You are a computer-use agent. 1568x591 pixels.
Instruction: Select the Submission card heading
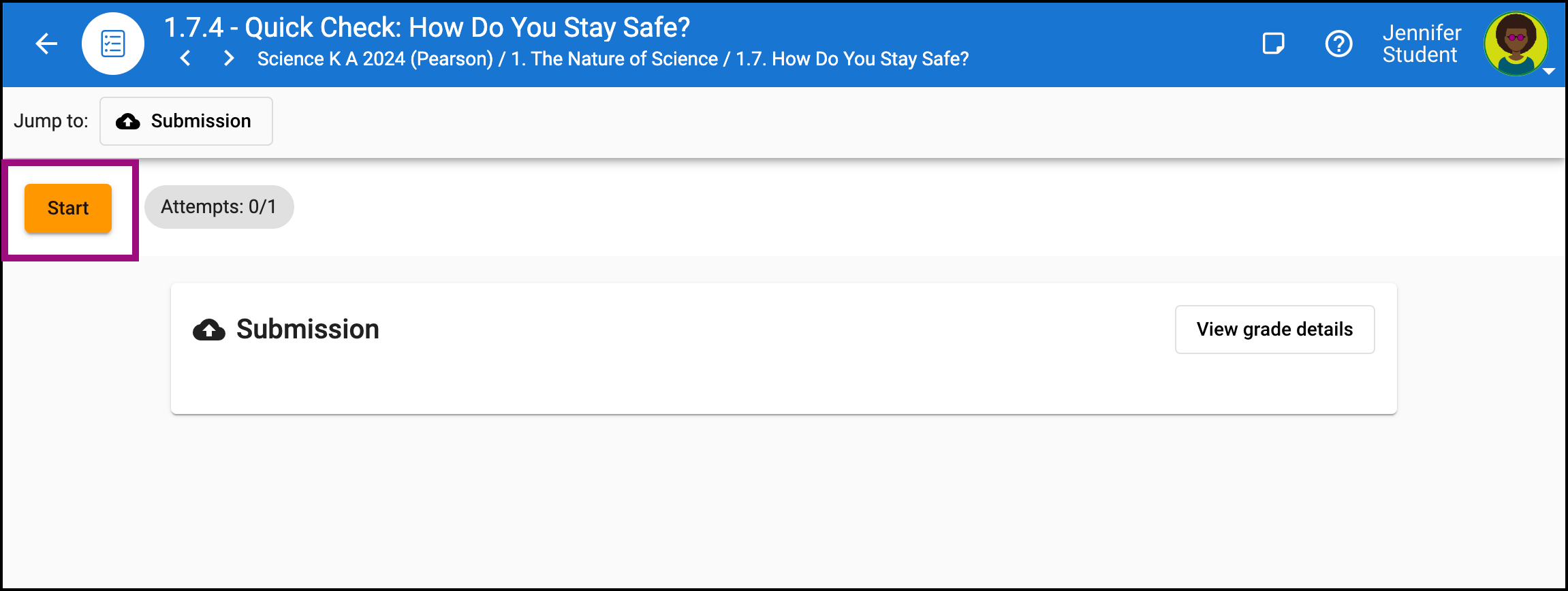(307, 330)
